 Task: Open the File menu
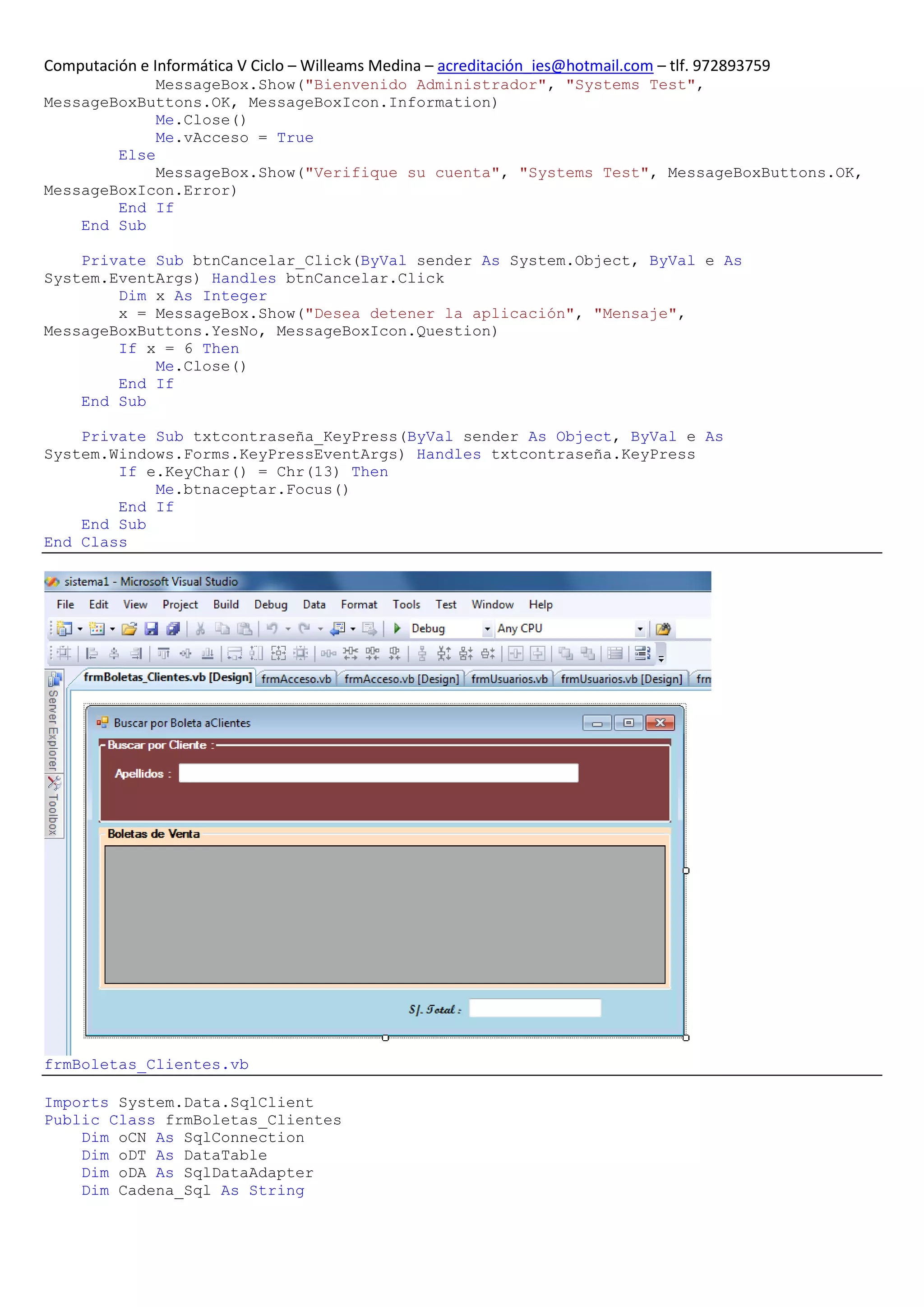[65, 605]
